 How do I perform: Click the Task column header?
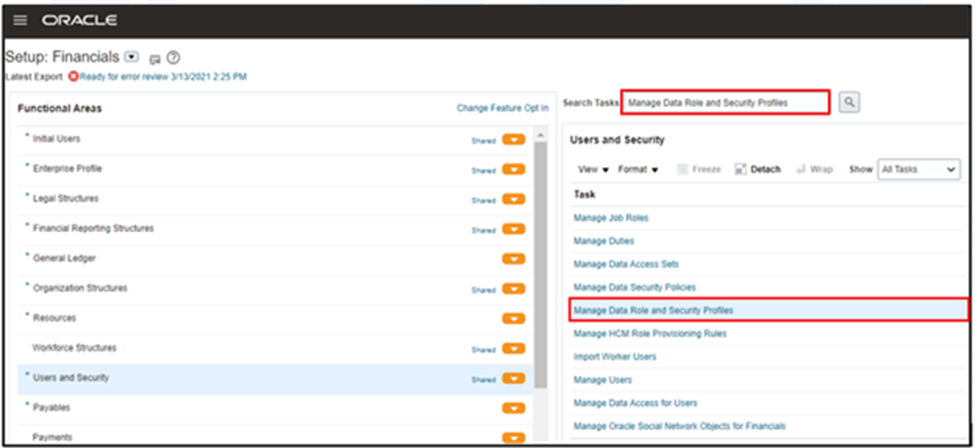(x=585, y=194)
